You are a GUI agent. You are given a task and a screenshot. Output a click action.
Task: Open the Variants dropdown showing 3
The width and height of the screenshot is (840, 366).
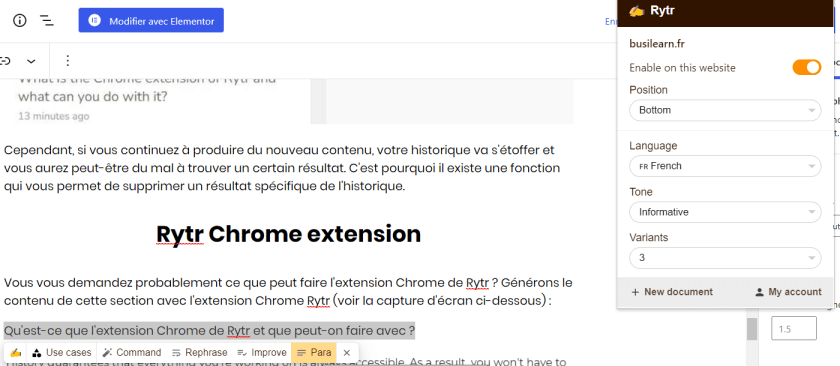tap(725, 258)
